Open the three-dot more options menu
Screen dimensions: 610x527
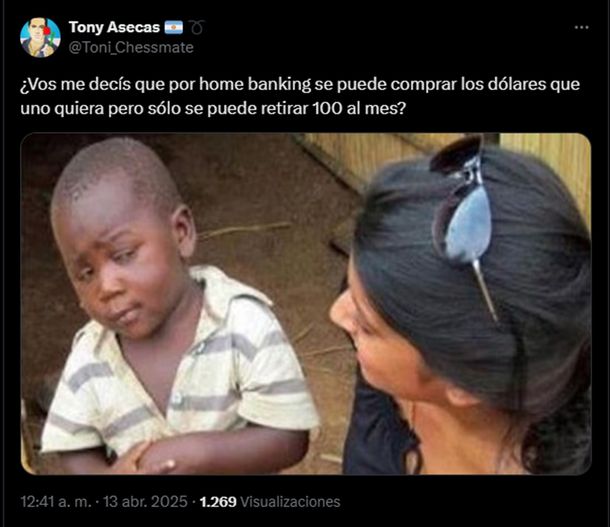tap(581, 27)
